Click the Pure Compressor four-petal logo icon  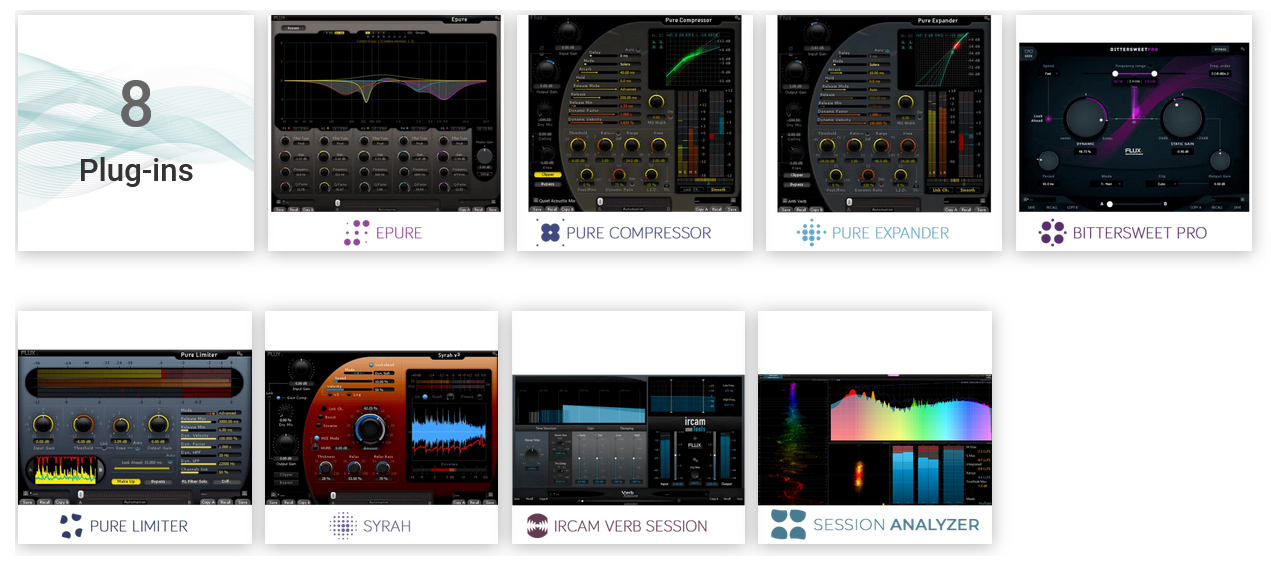click(549, 233)
